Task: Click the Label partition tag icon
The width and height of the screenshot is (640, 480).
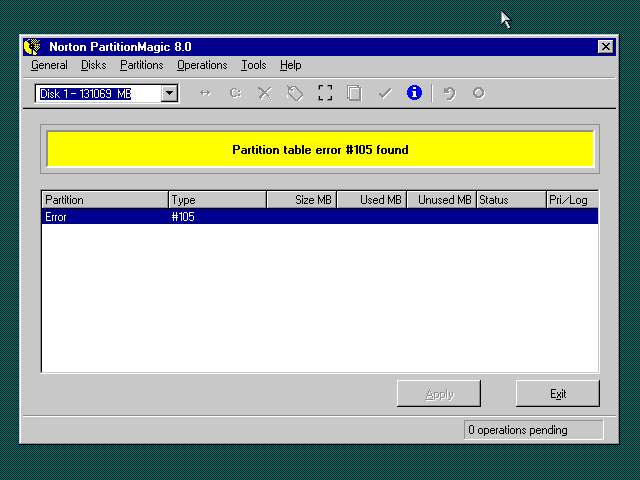Action: click(x=295, y=93)
